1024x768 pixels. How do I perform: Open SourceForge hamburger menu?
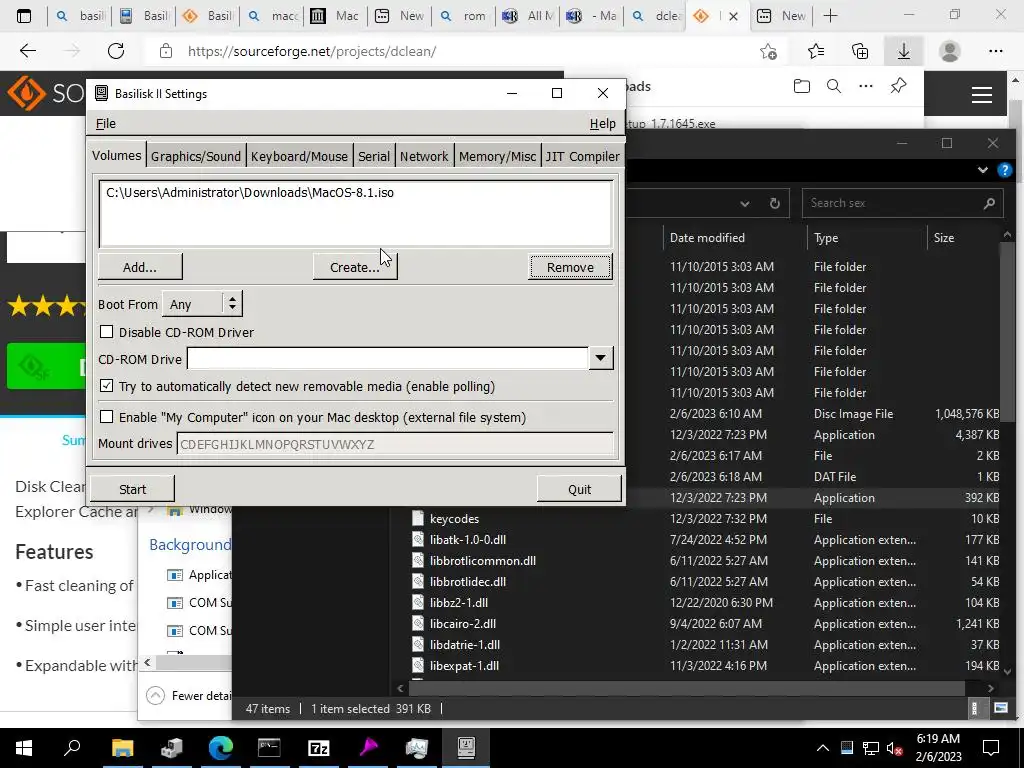(x=982, y=95)
